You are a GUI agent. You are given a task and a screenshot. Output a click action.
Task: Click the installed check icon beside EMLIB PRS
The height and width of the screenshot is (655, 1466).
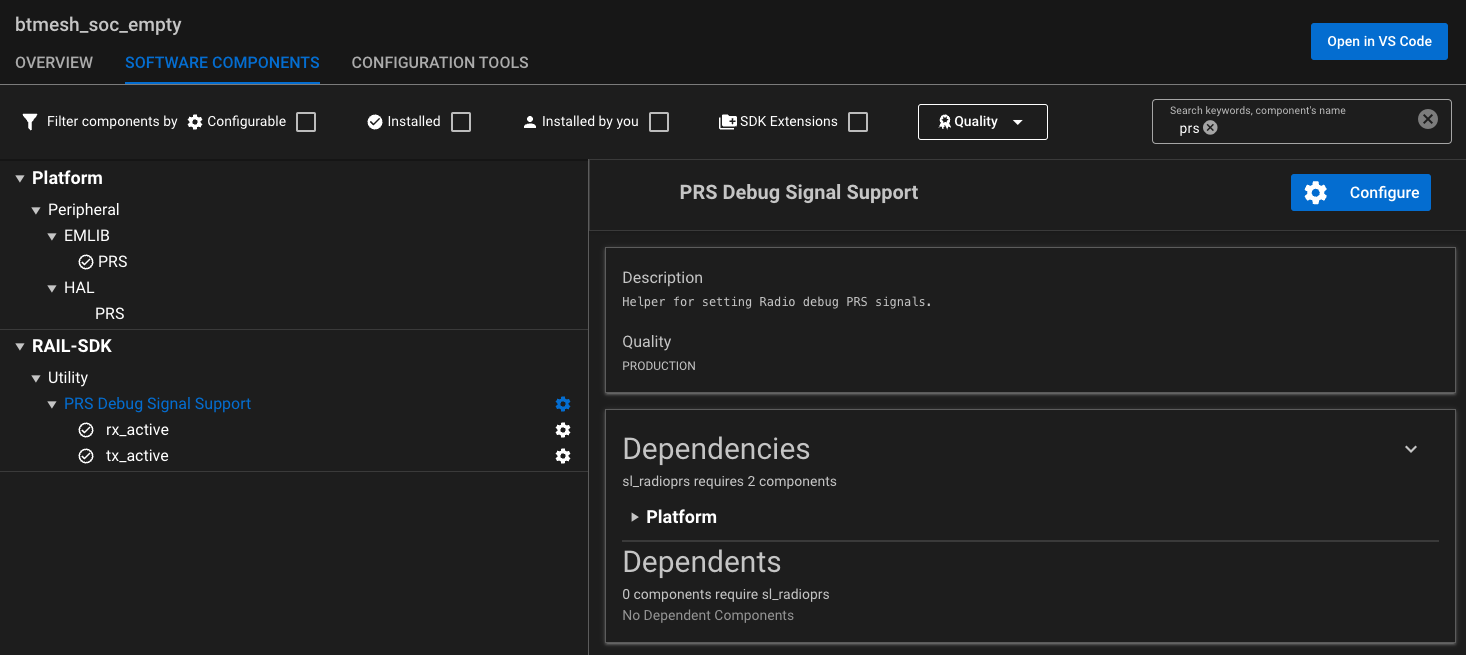[86, 262]
